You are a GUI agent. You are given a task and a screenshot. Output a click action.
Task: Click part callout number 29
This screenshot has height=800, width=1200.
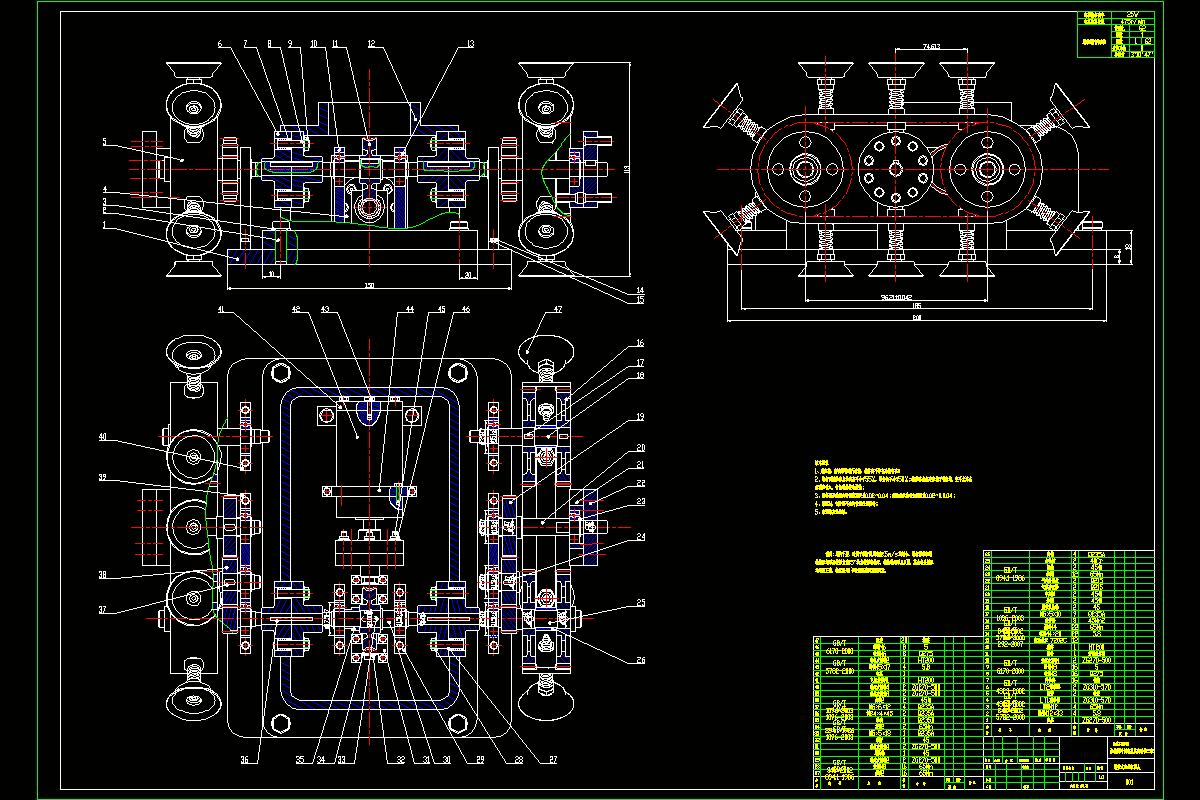click(480, 760)
